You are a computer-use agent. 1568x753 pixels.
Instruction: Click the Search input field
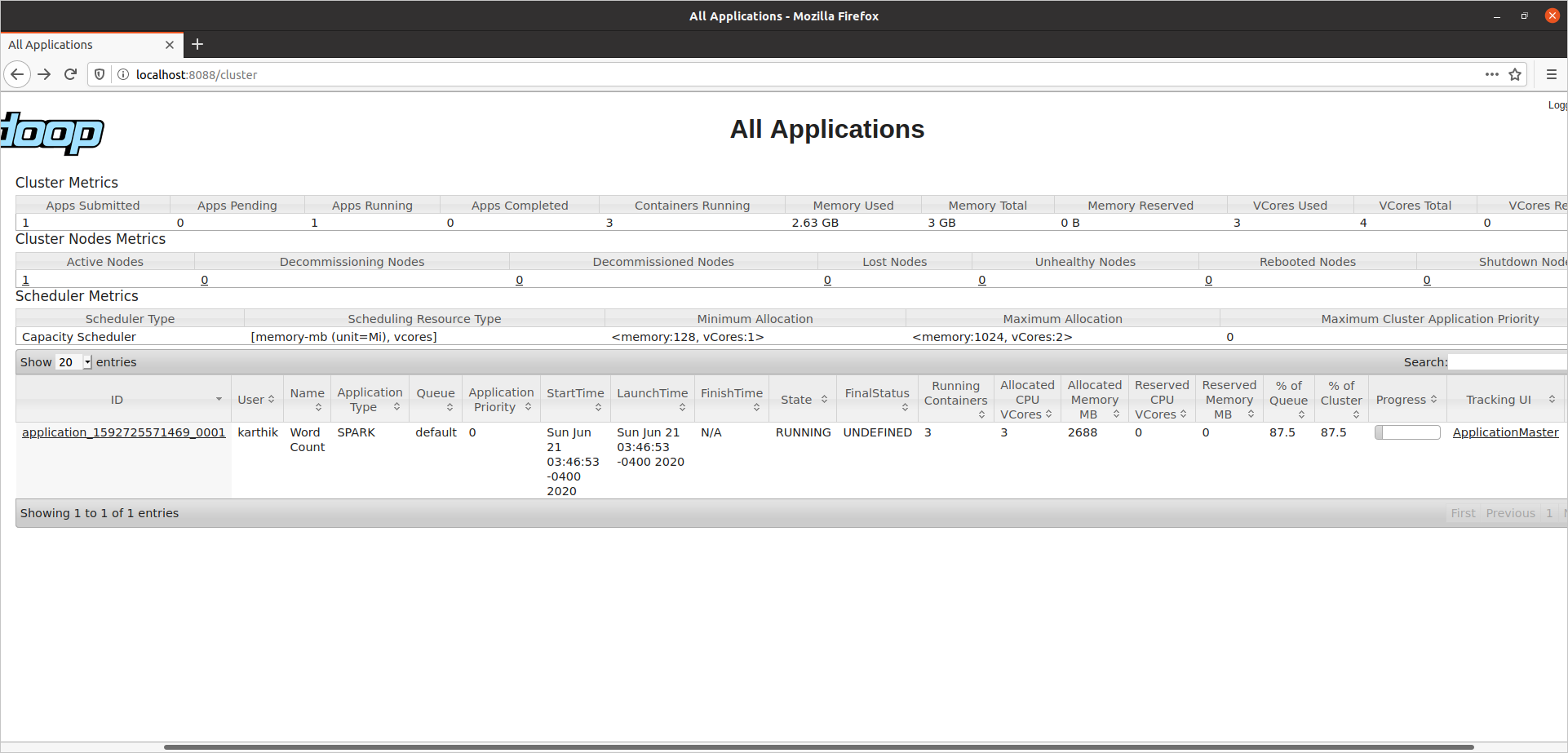click(1508, 362)
